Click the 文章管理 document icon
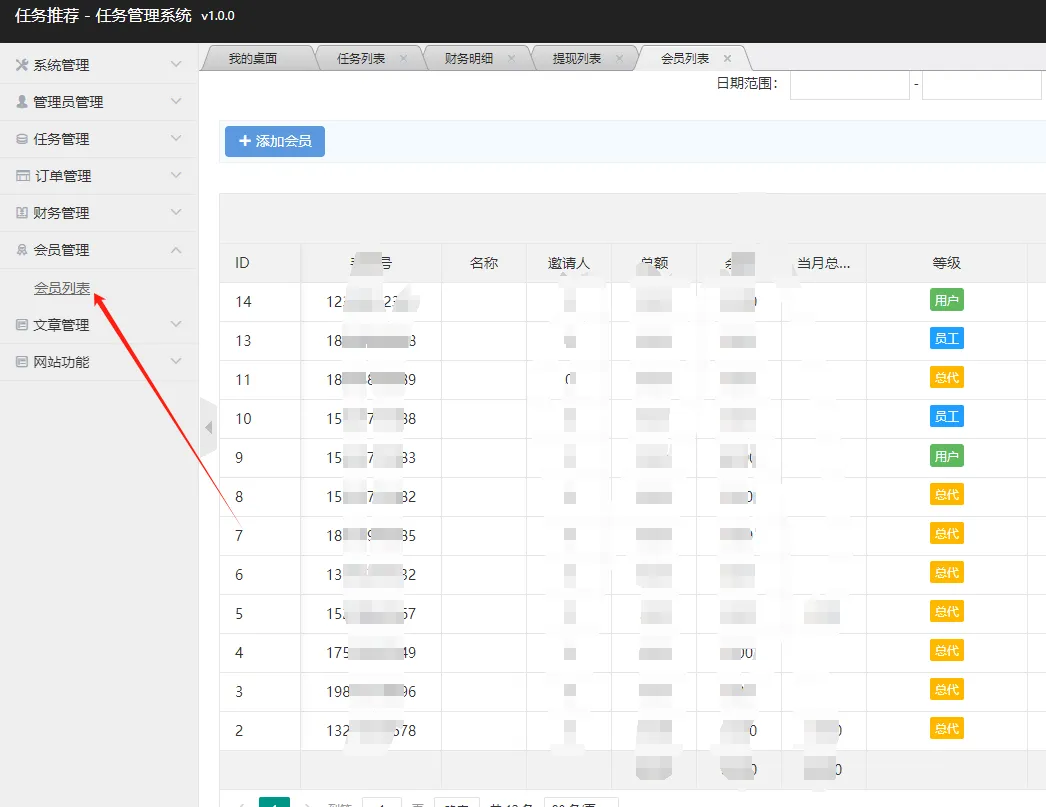The image size is (1046, 807). (22, 325)
